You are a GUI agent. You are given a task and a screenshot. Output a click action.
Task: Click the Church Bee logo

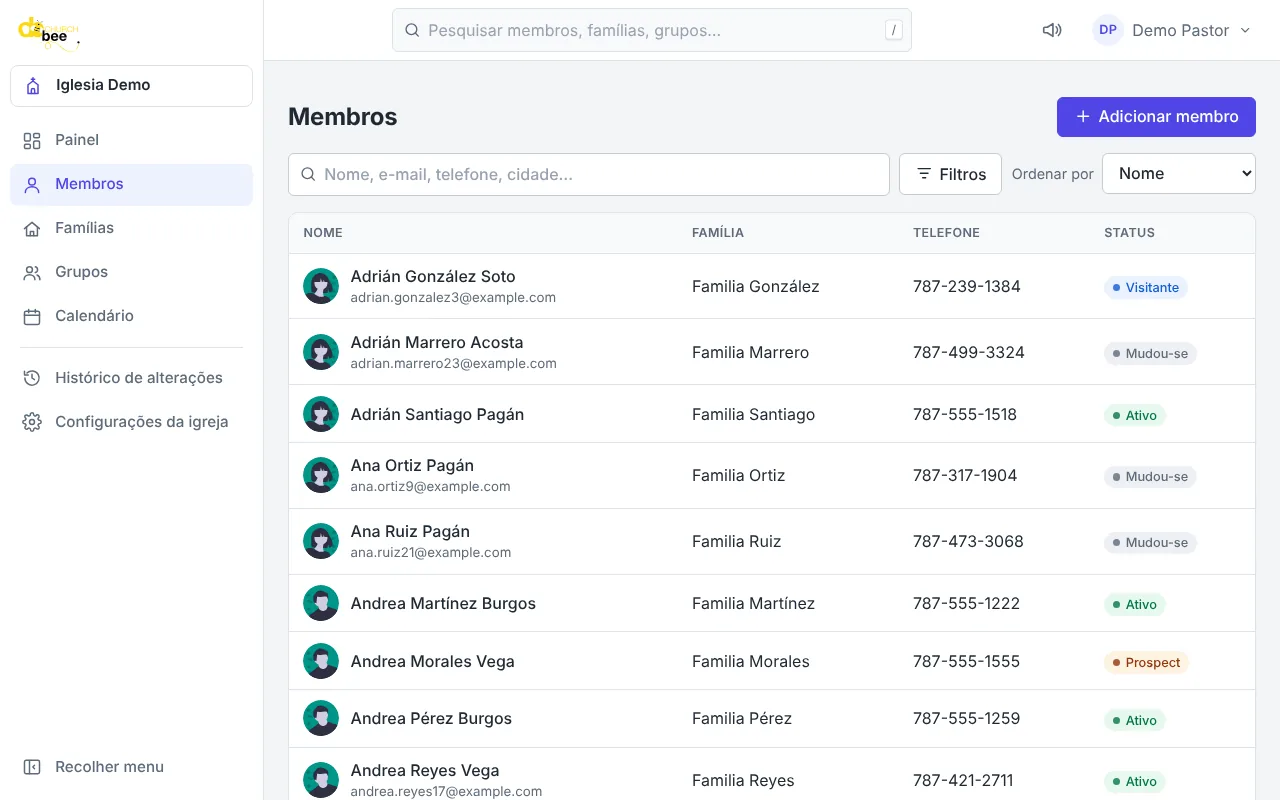tap(48, 32)
